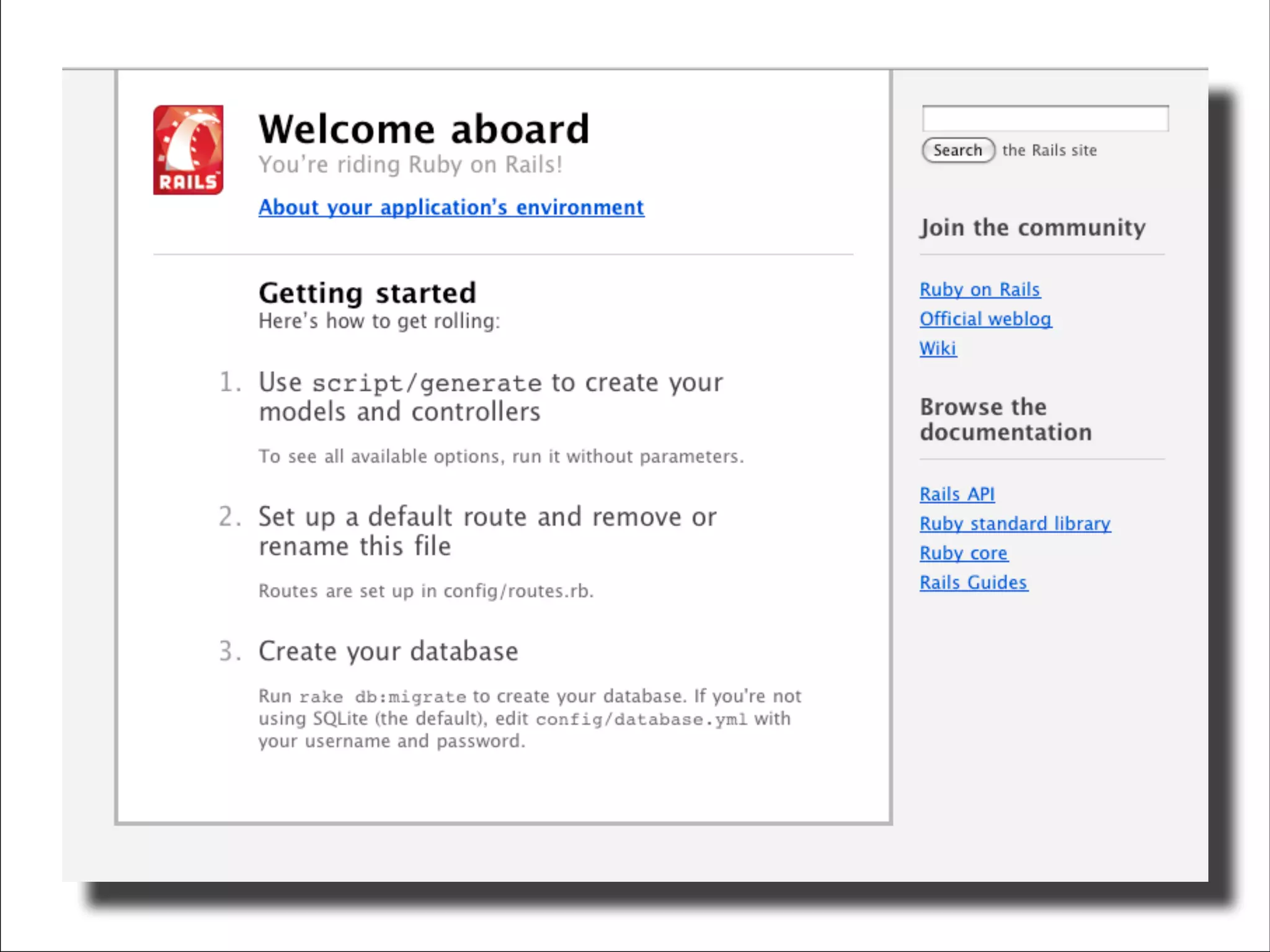Visit the Official weblog link
The width and height of the screenshot is (1270, 952).
pos(985,319)
